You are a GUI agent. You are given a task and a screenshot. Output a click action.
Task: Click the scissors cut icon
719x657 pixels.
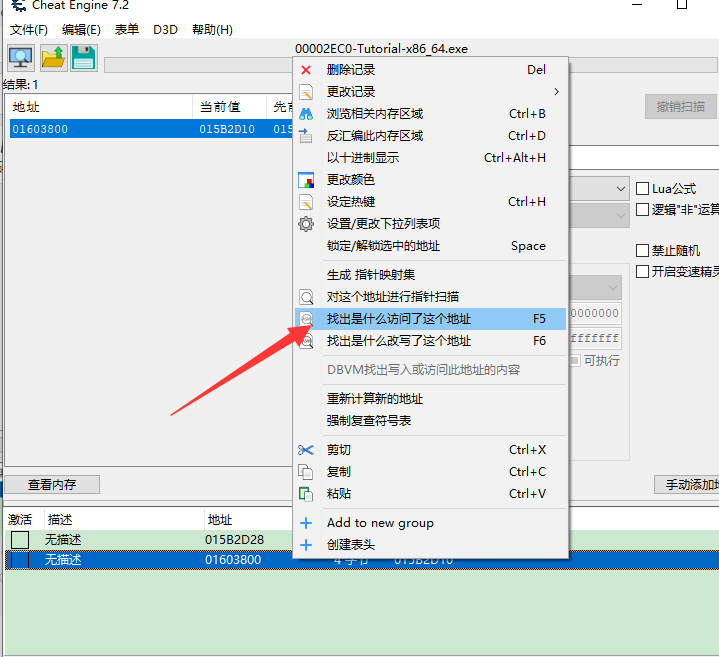tap(306, 450)
